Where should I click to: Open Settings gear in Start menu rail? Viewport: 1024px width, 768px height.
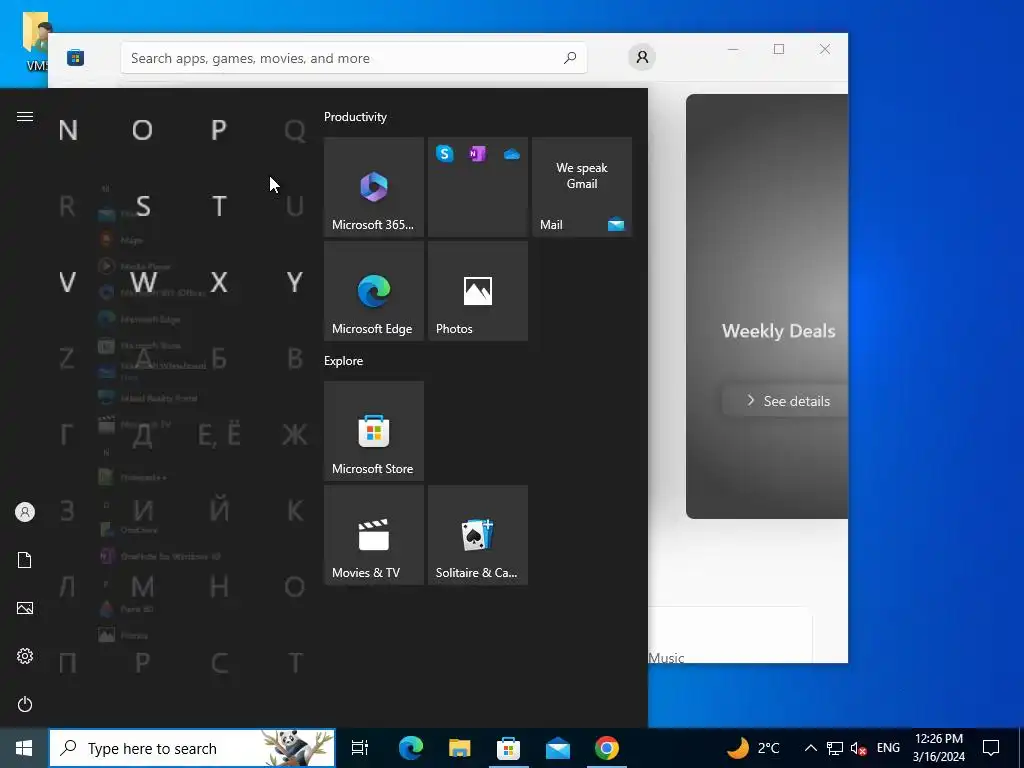click(25, 656)
